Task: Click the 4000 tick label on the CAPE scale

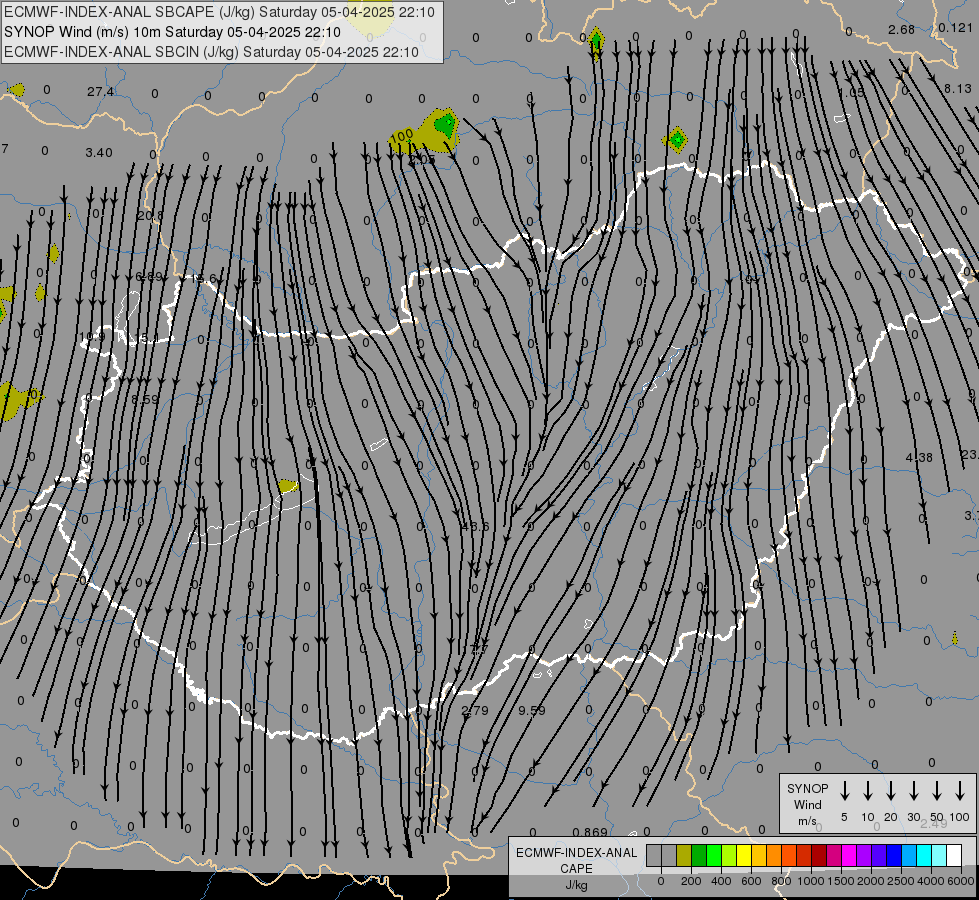Action: [x=930, y=881]
